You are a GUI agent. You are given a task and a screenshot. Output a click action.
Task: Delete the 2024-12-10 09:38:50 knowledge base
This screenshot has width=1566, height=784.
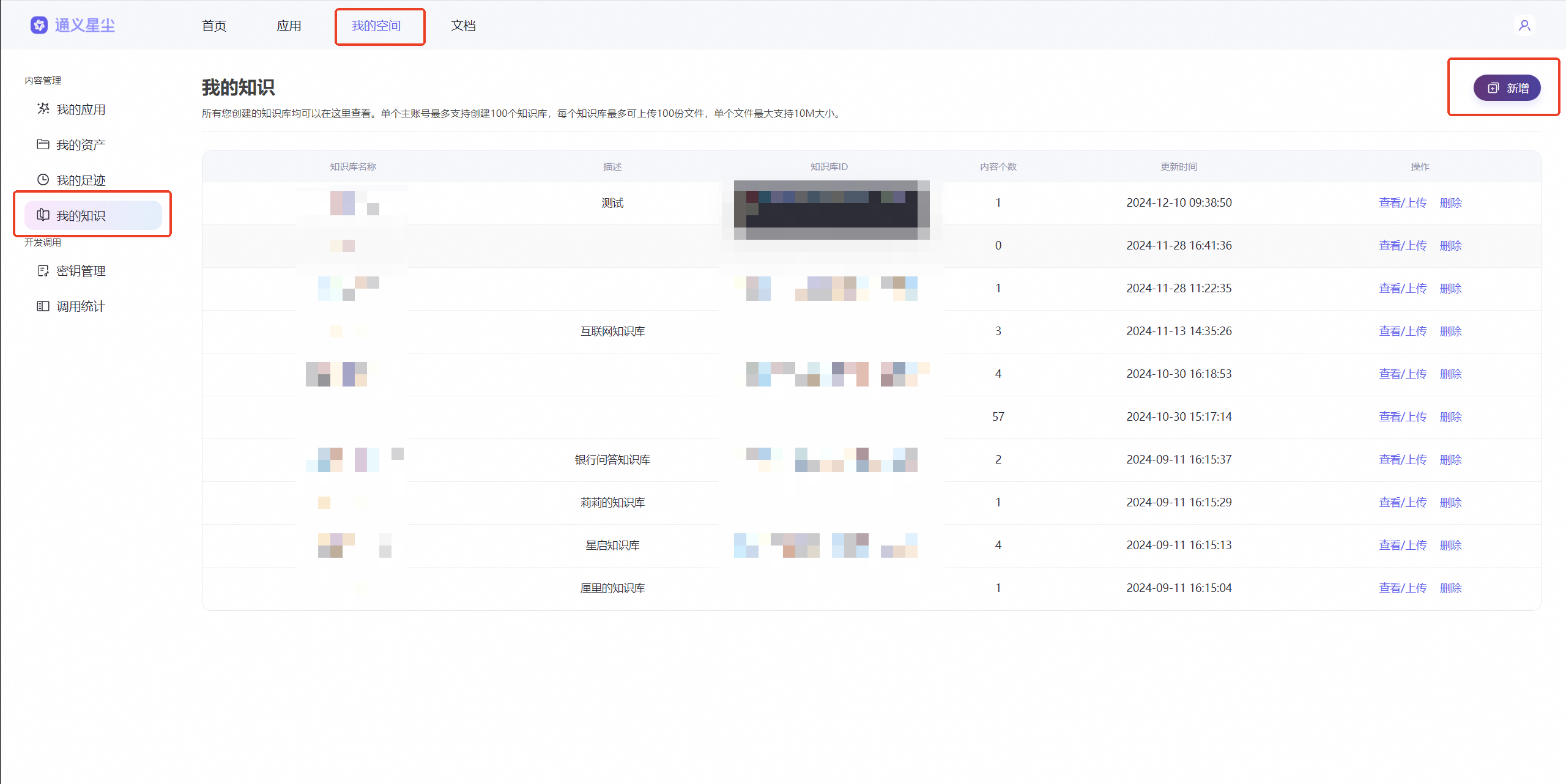coord(1451,202)
